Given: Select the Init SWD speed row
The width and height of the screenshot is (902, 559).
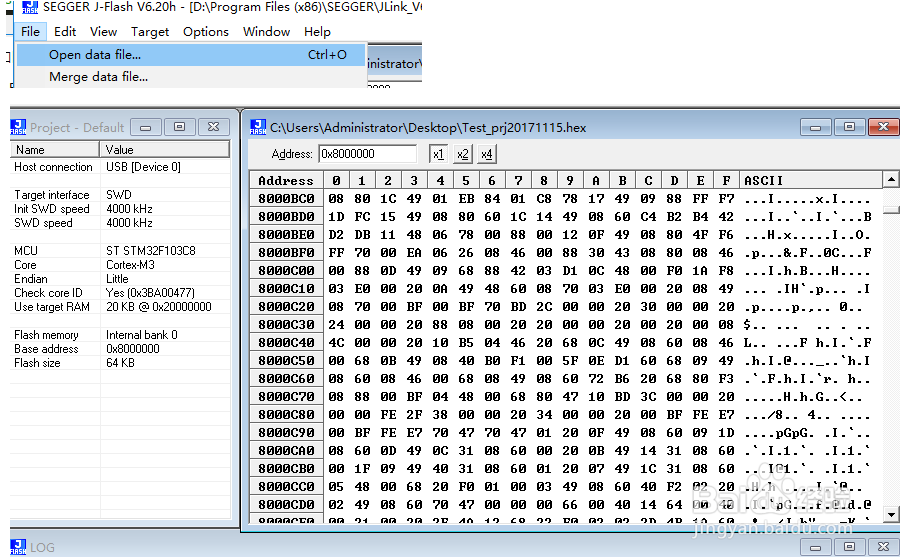Looking at the screenshot, I should pyautogui.click(x=120, y=209).
